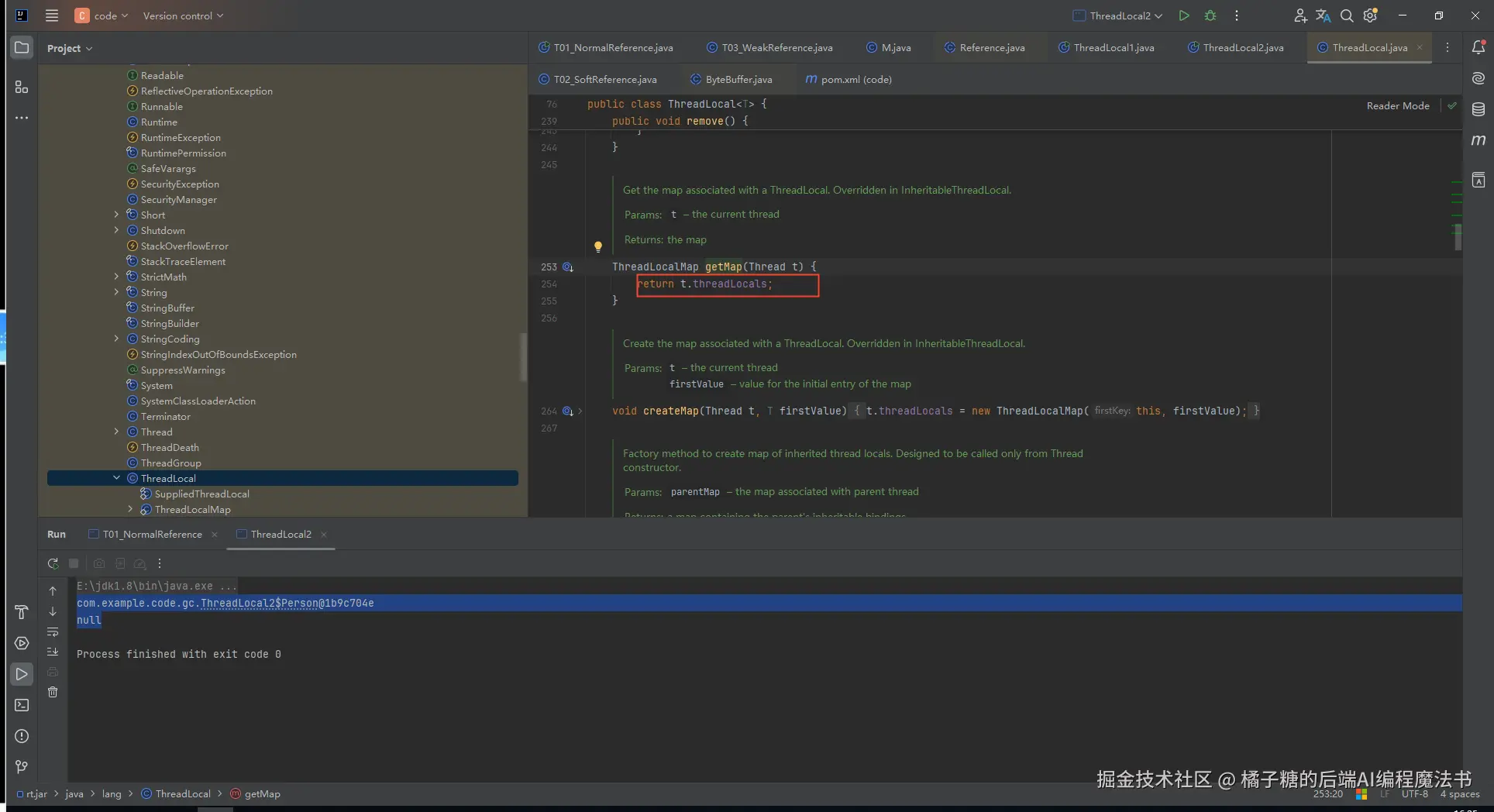Open the Maven tool window
The image size is (1494, 812).
point(1479,140)
